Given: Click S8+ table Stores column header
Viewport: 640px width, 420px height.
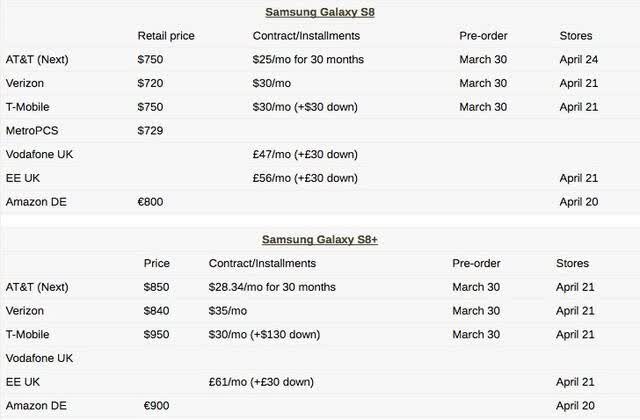Looking at the screenshot, I should [572, 263].
